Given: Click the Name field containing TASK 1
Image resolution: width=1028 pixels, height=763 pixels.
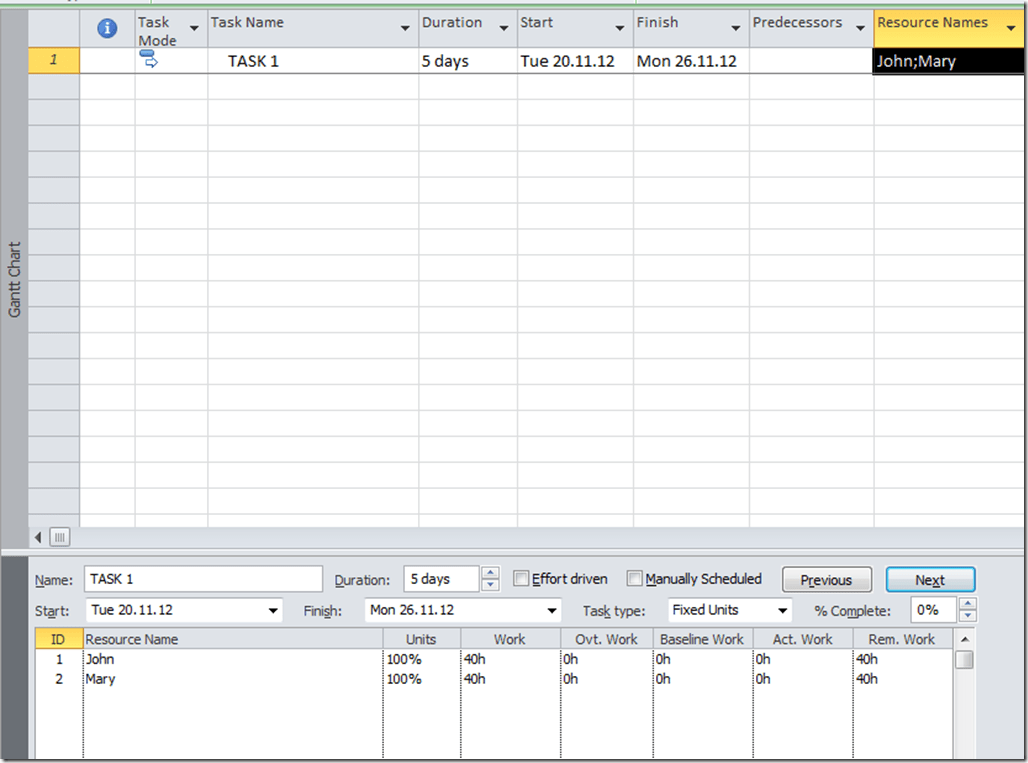Looking at the screenshot, I should 203,579.
